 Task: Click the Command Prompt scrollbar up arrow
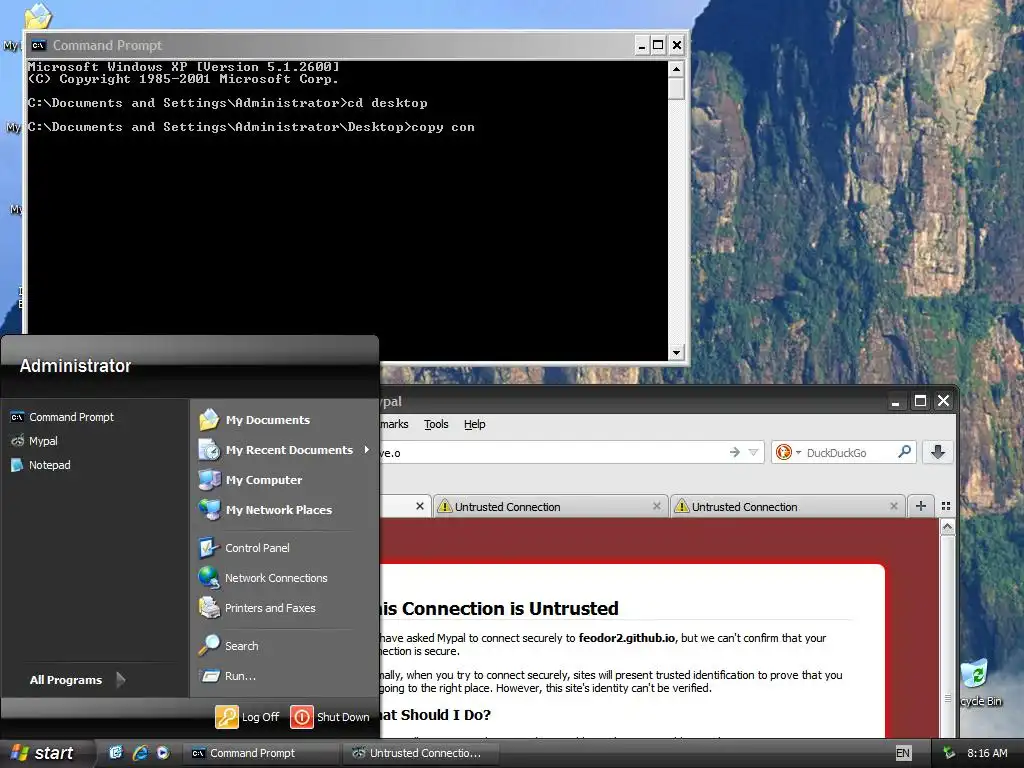(x=677, y=69)
